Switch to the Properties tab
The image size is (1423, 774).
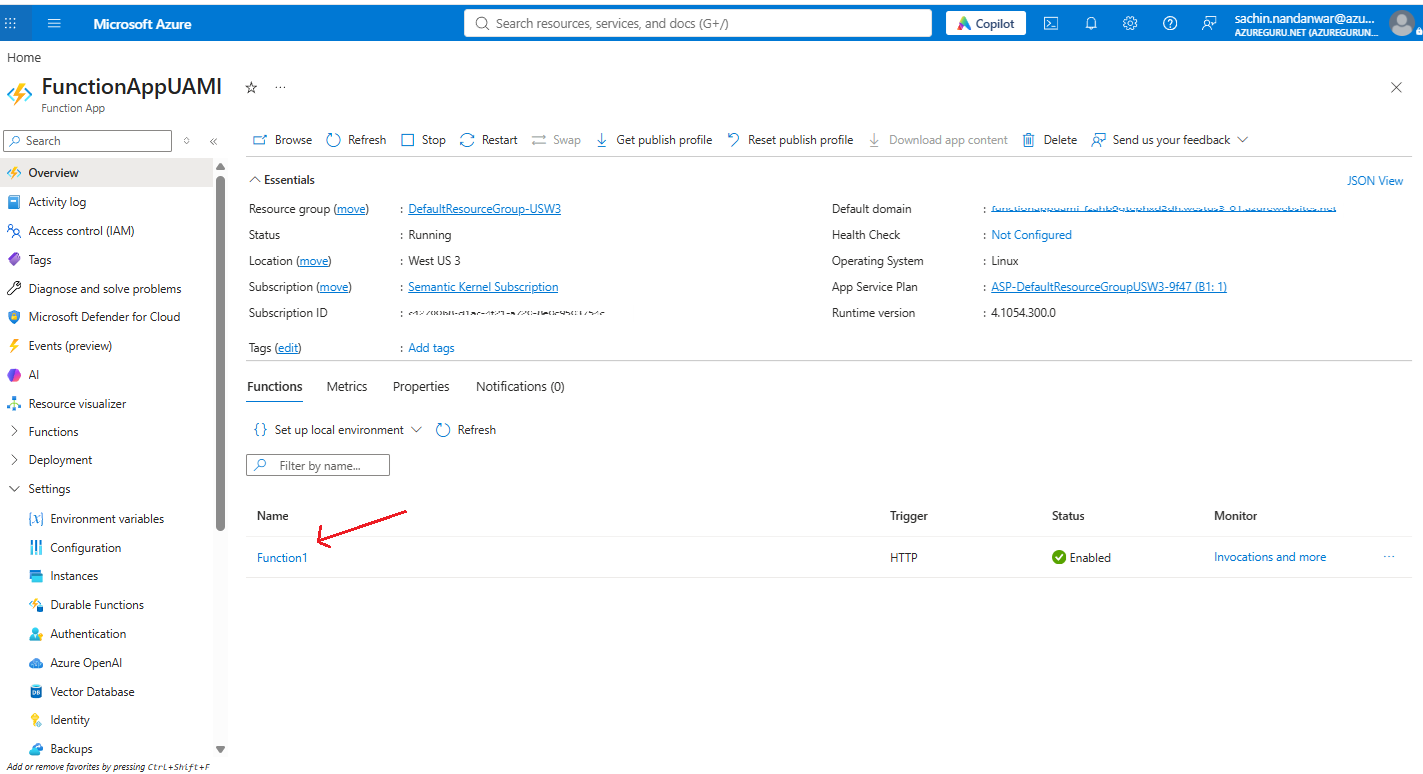(x=421, y=386)
